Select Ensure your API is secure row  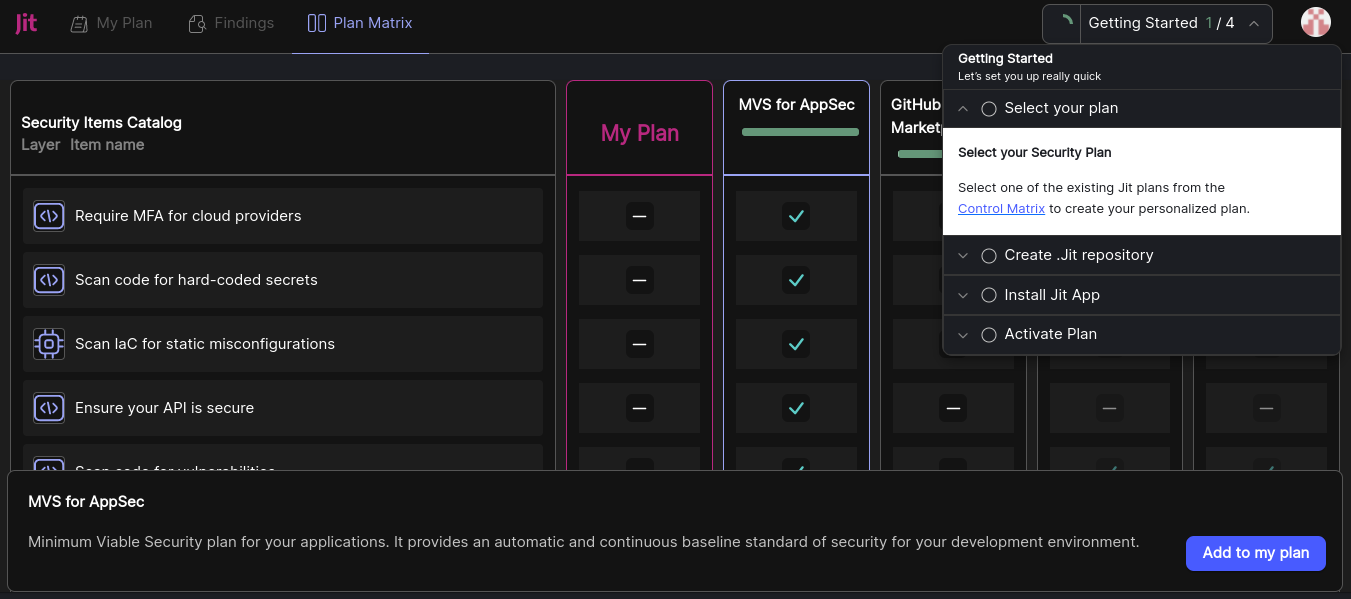click(283, 408)
